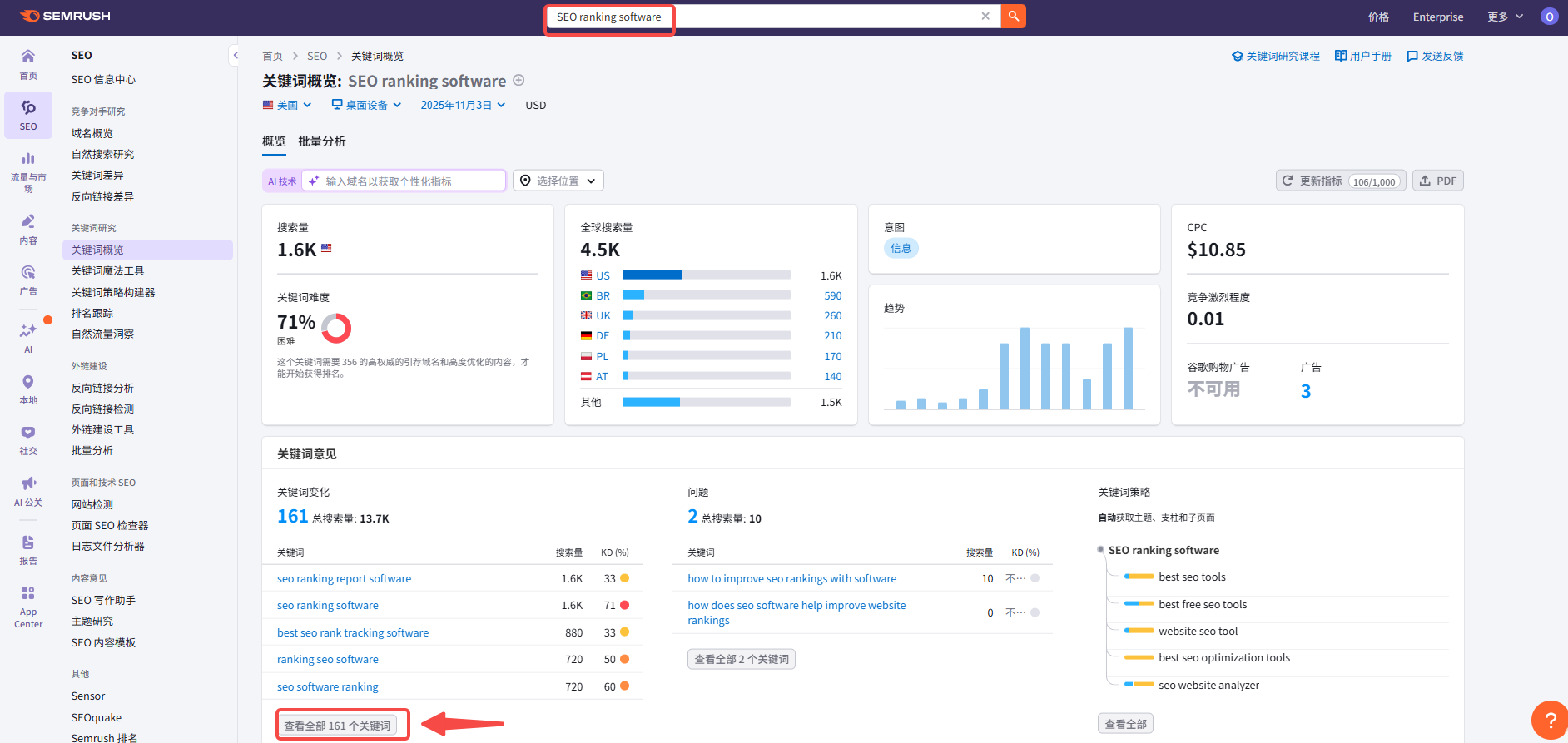Click the add-to-list plus icon beside title
The image size is (1568, 743).
pyautogui.click(x=519, y=81)
